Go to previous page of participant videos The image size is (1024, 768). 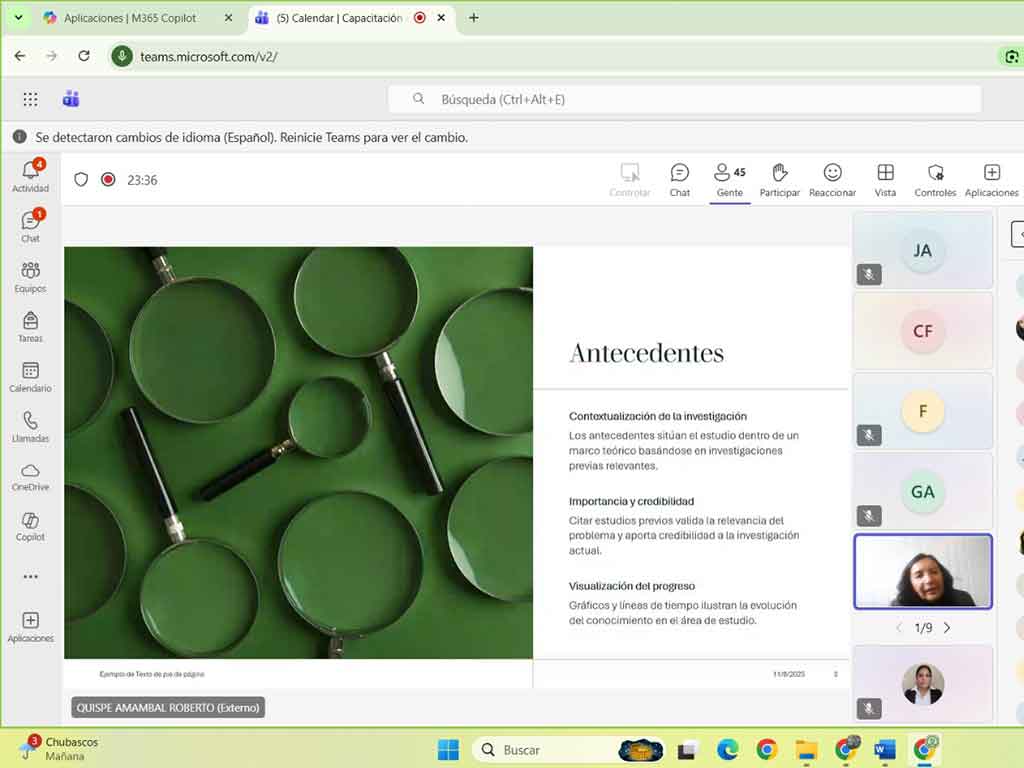tap(898, 628)
